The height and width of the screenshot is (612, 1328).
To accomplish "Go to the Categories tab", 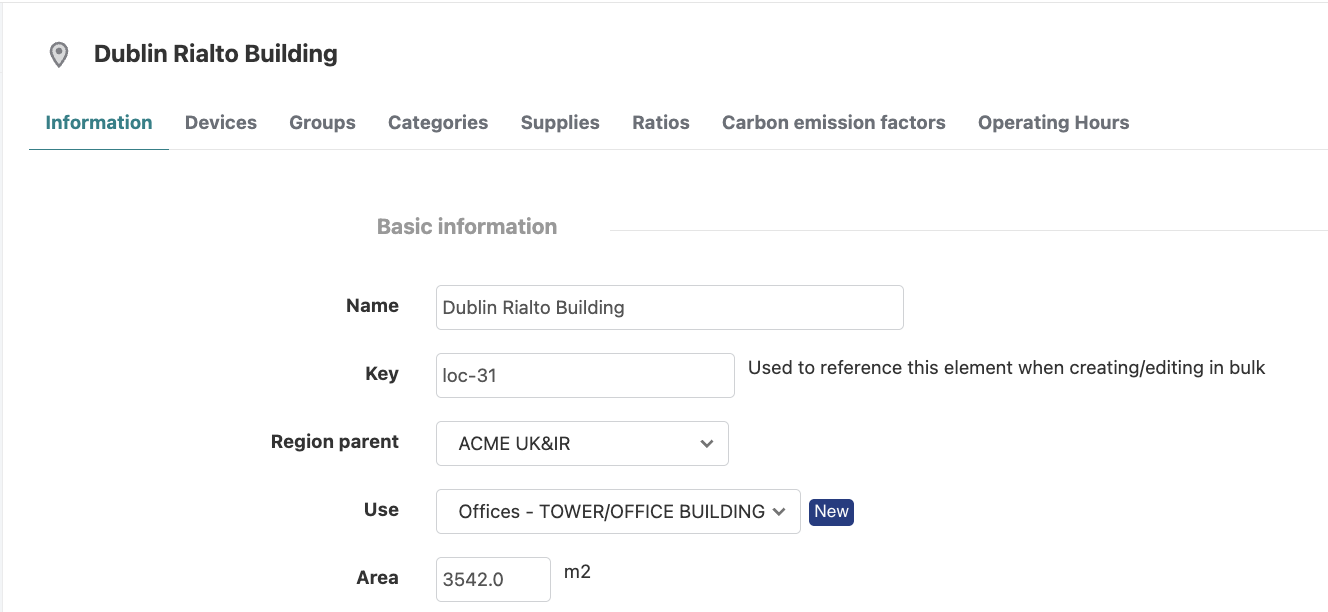I will pos(438,123).
